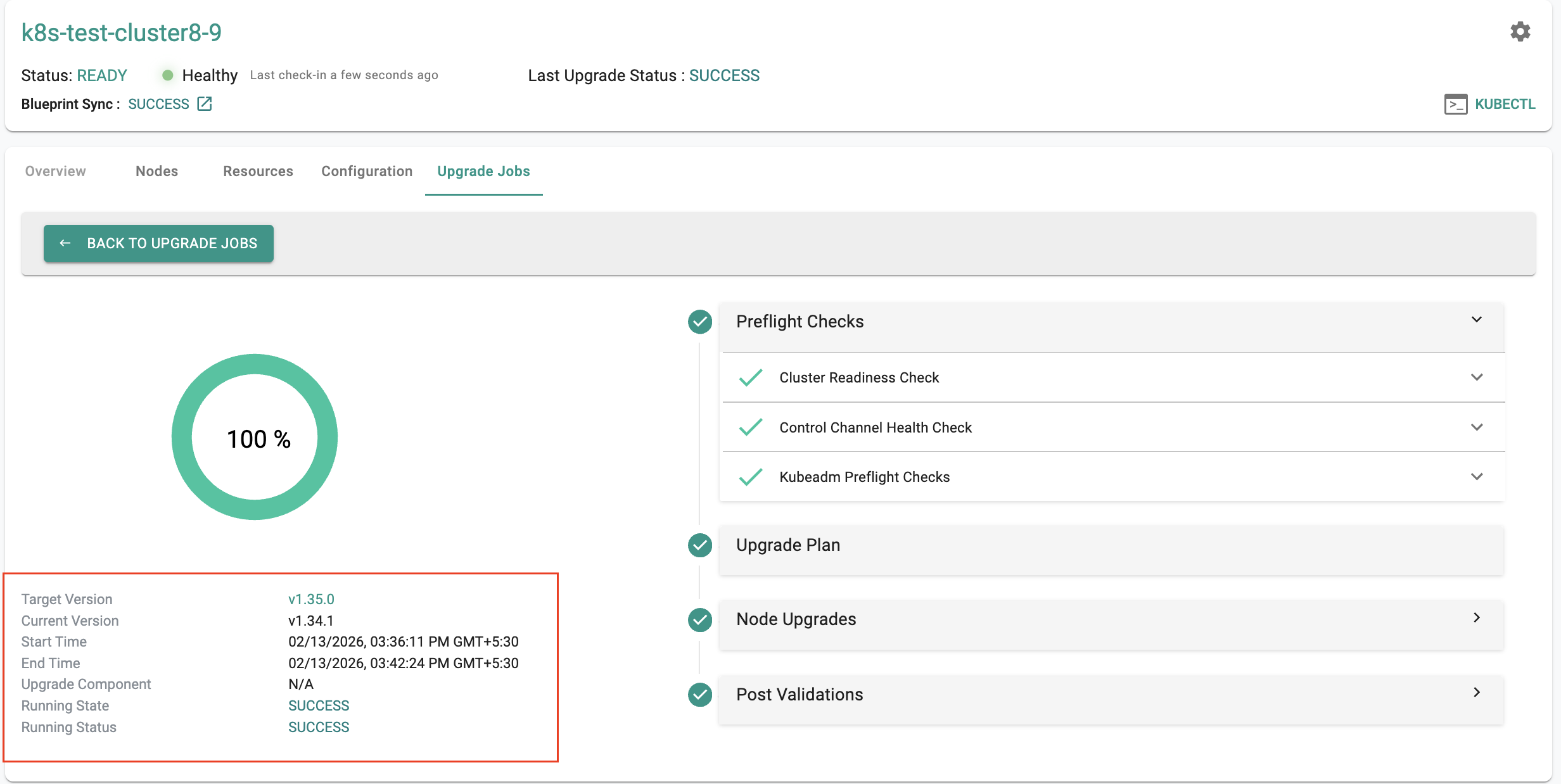Open the Configuration tab
Viewport: 1561px width, 784px height.
point(366,171)
